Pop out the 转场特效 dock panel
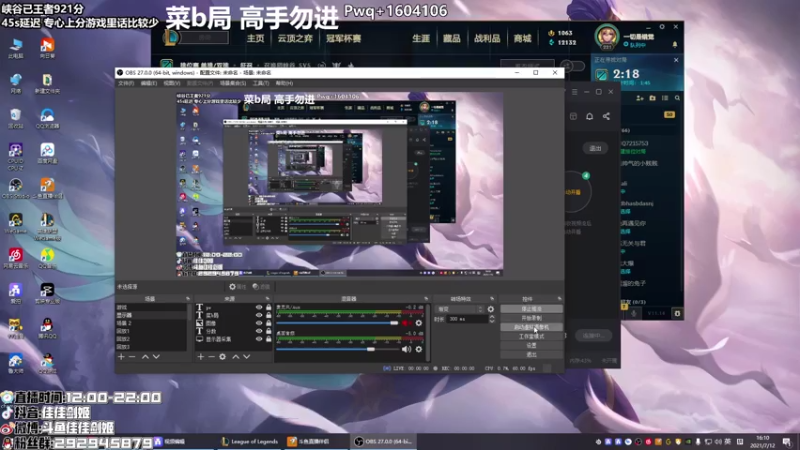 (x=492, y=299)
